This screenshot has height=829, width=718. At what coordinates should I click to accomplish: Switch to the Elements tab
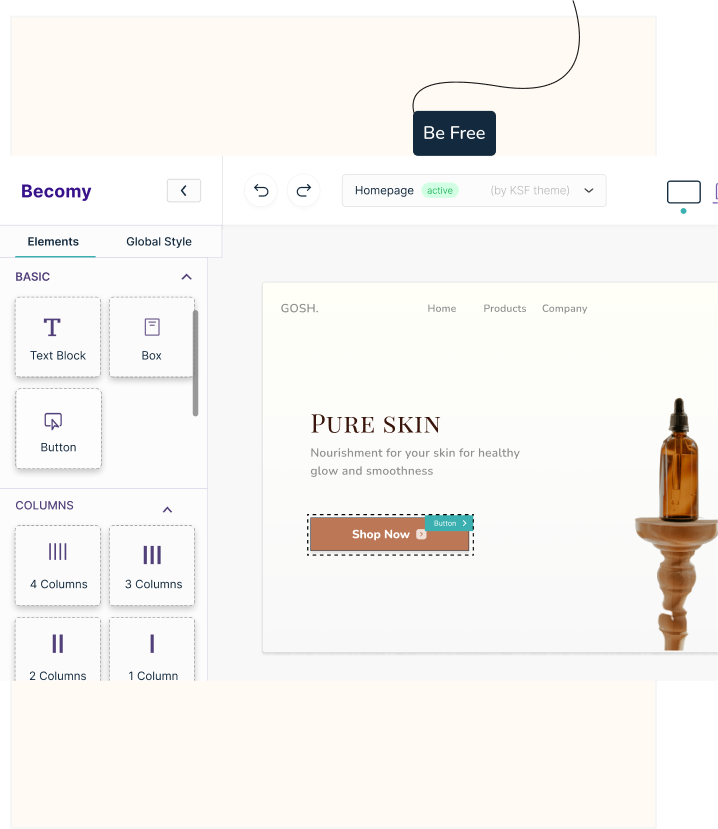53,242
